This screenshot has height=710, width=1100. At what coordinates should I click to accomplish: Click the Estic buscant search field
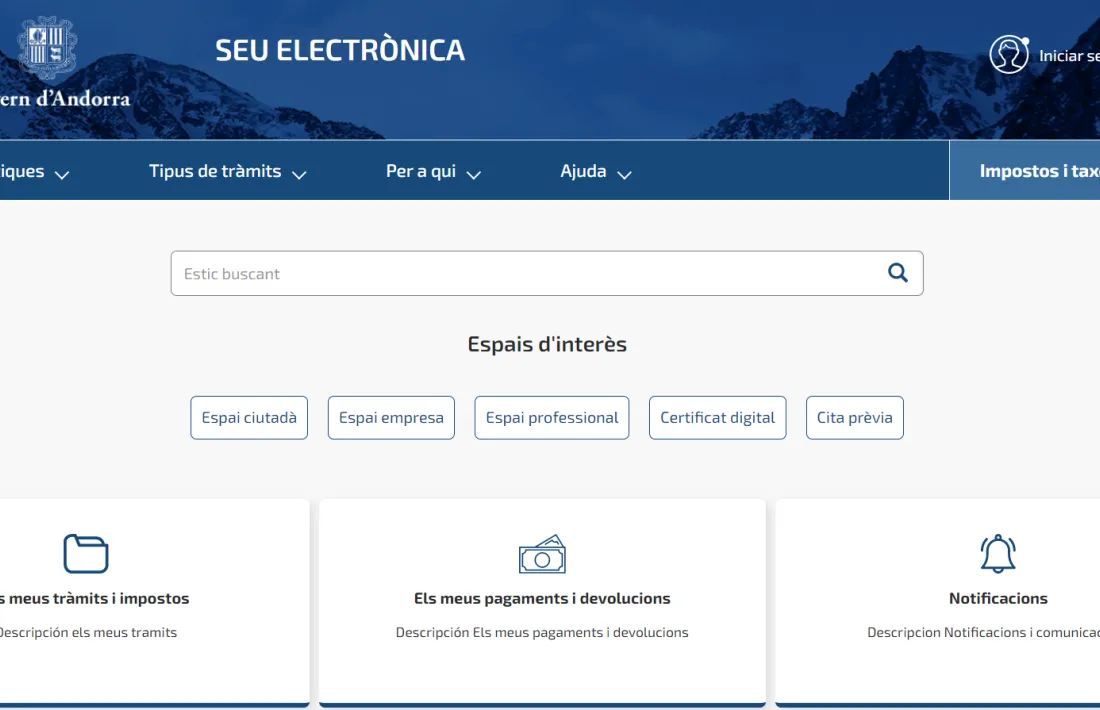(500, 272)
